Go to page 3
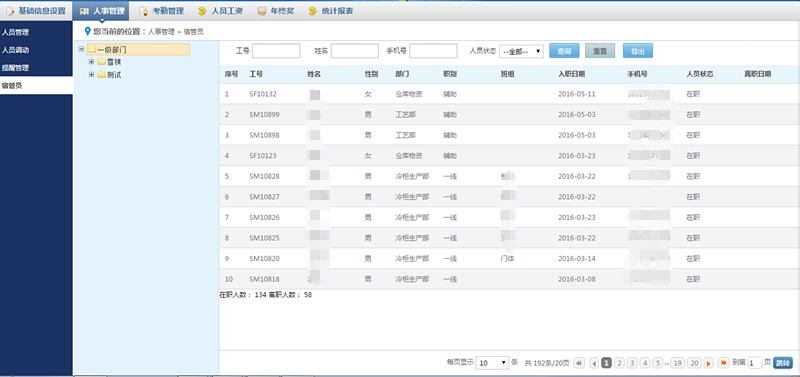The height and width of the screenshot is (377, 800). (632, 363)
